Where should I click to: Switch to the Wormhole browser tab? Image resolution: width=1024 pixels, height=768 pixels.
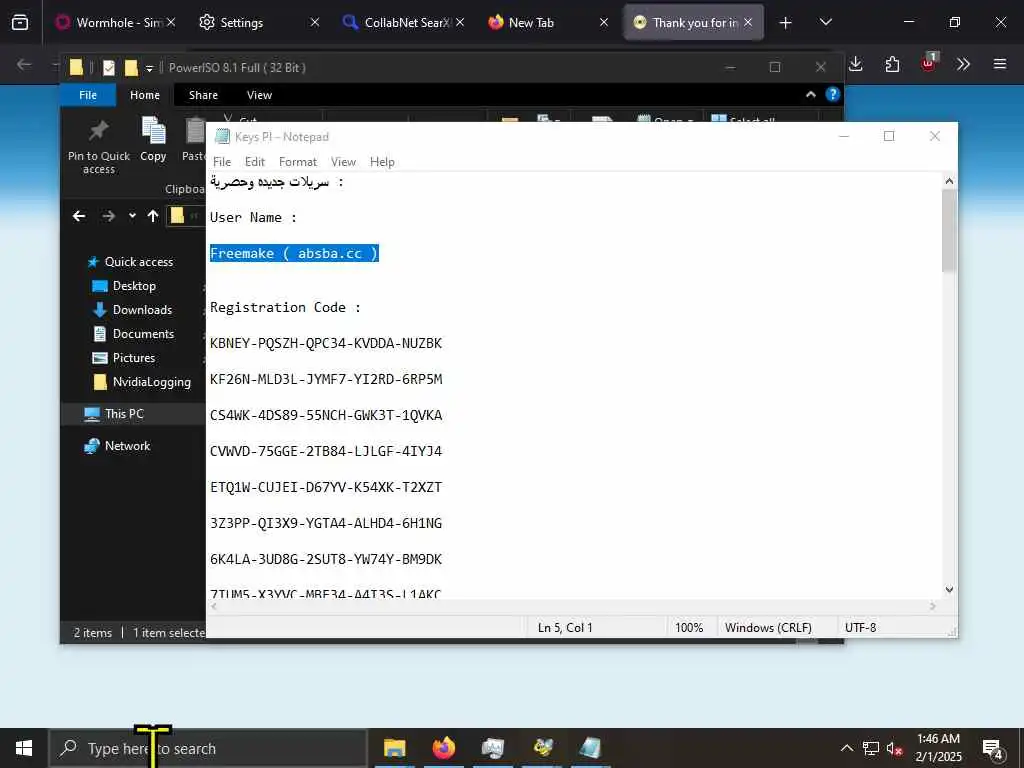click(x=116, y=23)
